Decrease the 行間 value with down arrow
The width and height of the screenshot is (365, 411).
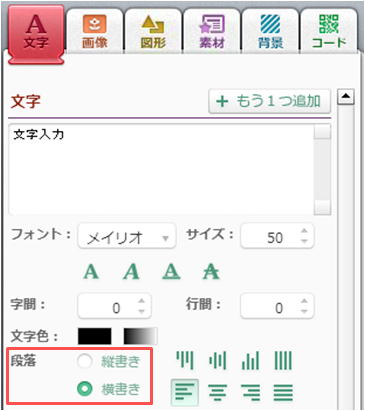(304, 311)
